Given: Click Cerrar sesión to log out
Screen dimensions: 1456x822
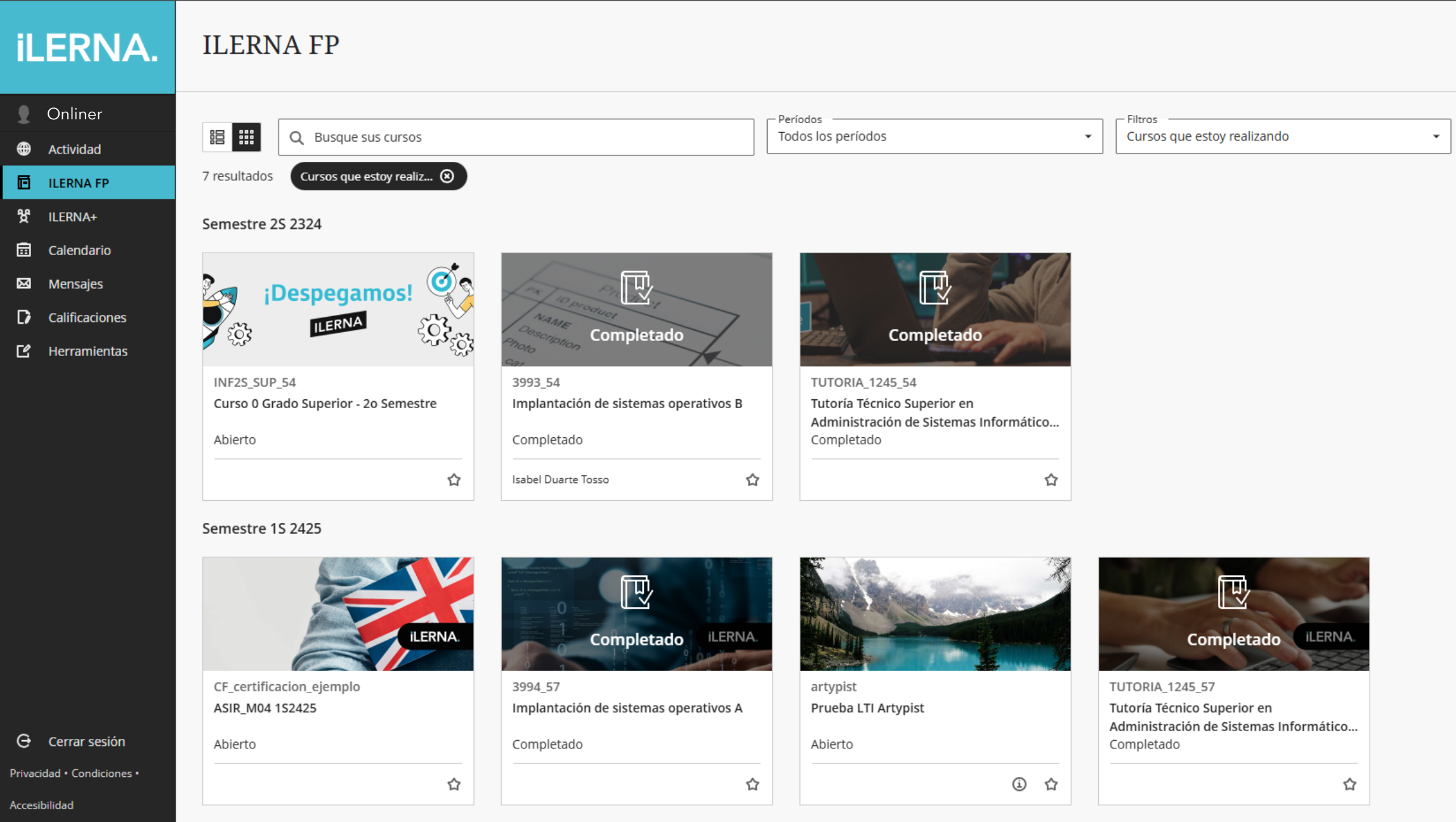Looking at the screenshot, I should click(x=86, y=741).
